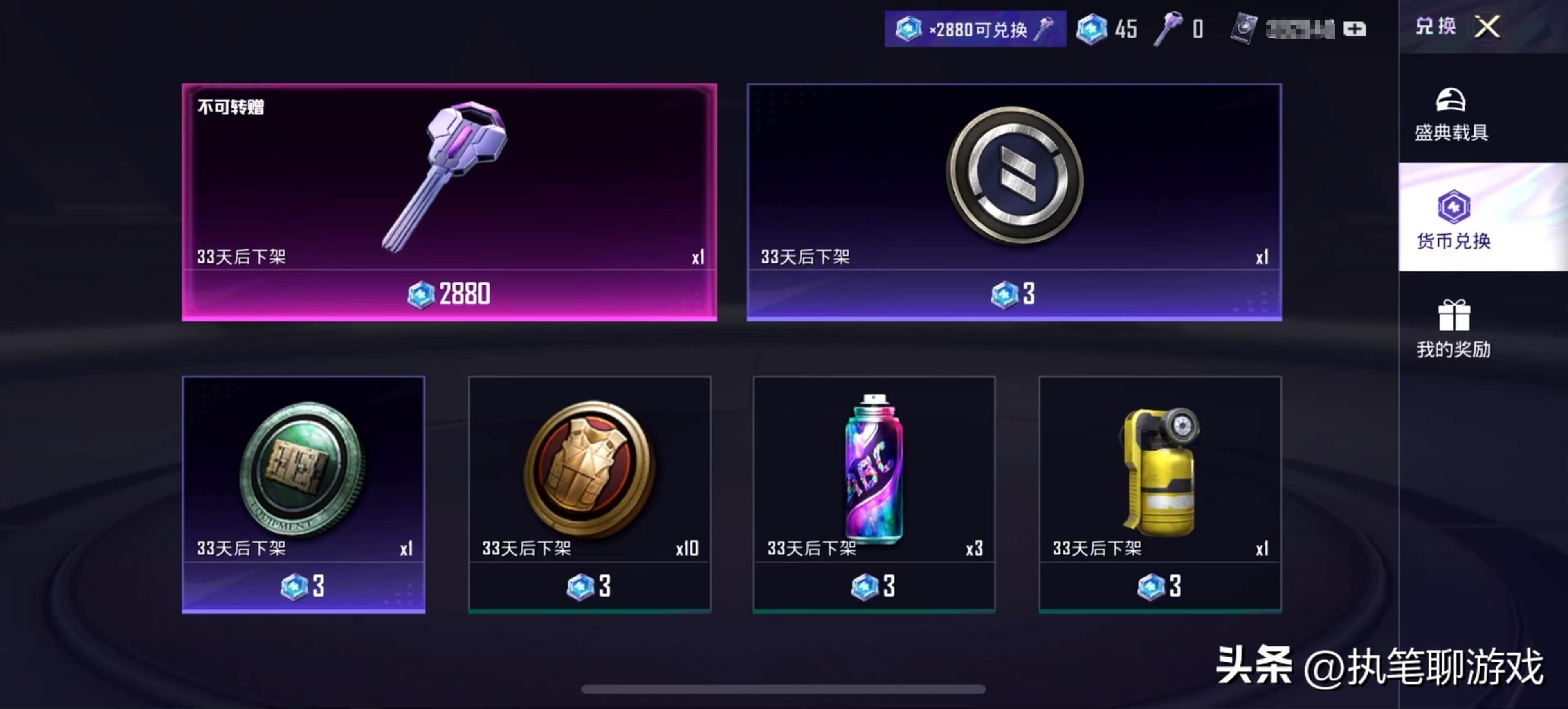This screenshot has width=1568, height=709.
Task: Buy the vest coins for 3 gems
Action: [589, 586]
